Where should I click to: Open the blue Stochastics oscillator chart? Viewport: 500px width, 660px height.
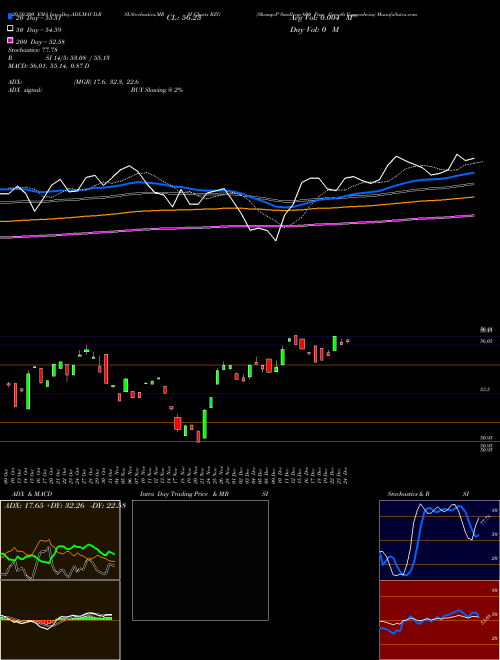coord(439,540)
